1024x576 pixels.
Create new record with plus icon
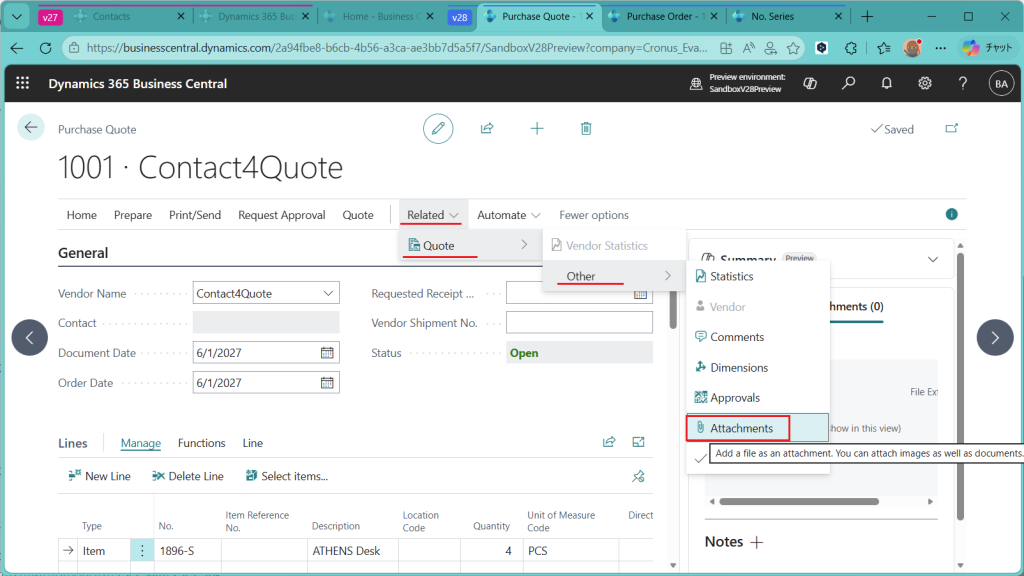pos(537,128)
